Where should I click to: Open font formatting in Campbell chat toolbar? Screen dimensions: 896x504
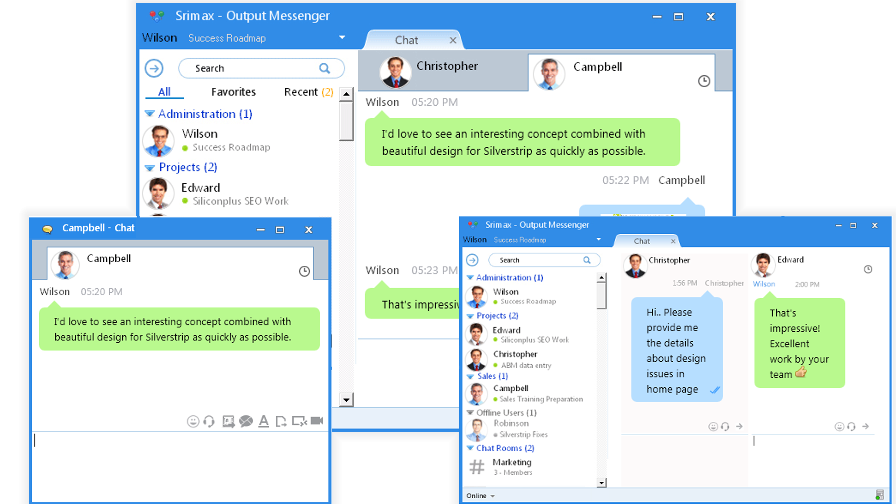pyautogui.click(x=263, y=421)
